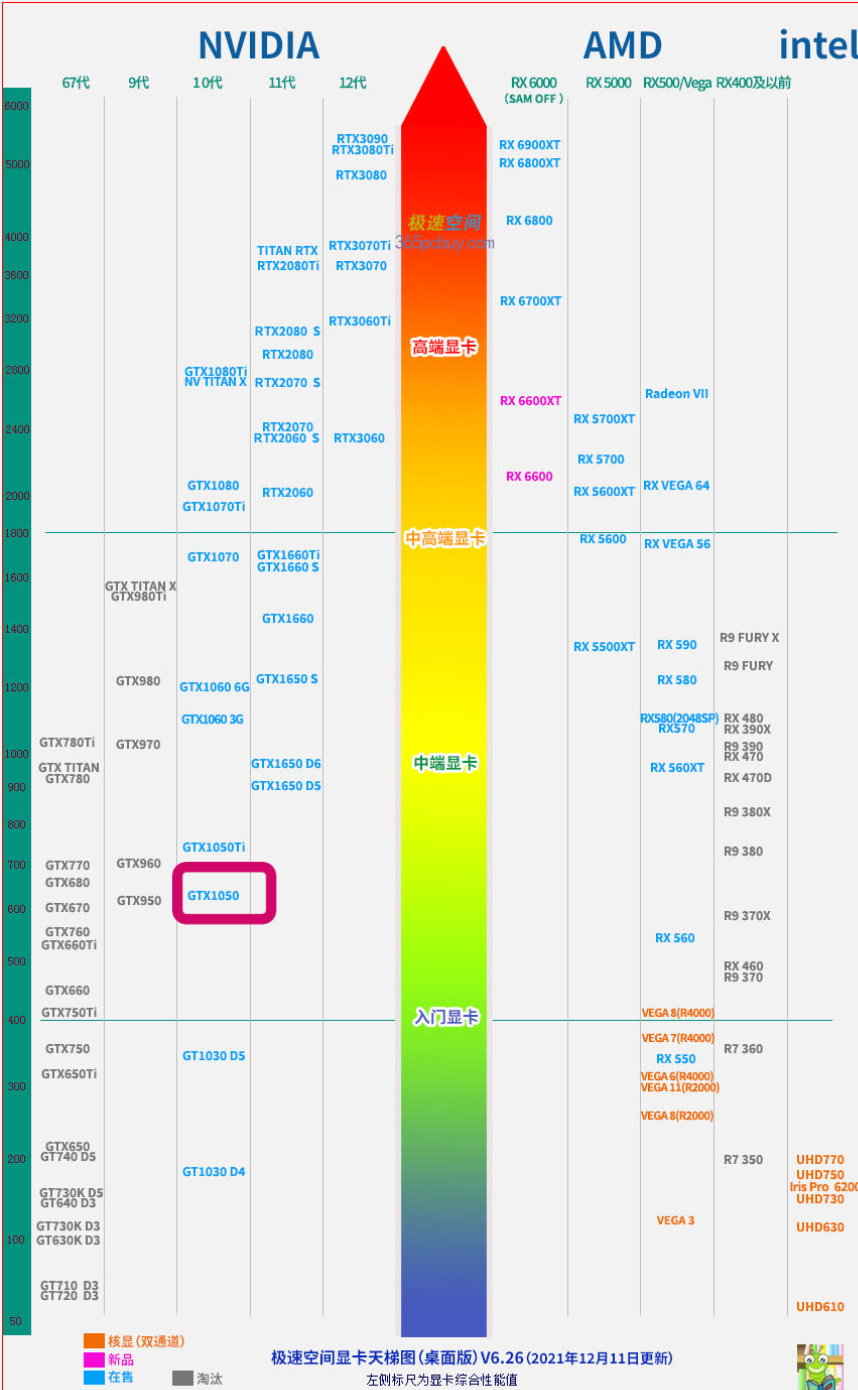The height and width of the screenshot is (1390, 858).
Task: Select the GT1030 D4 entry
Action: pos(213,1171)
